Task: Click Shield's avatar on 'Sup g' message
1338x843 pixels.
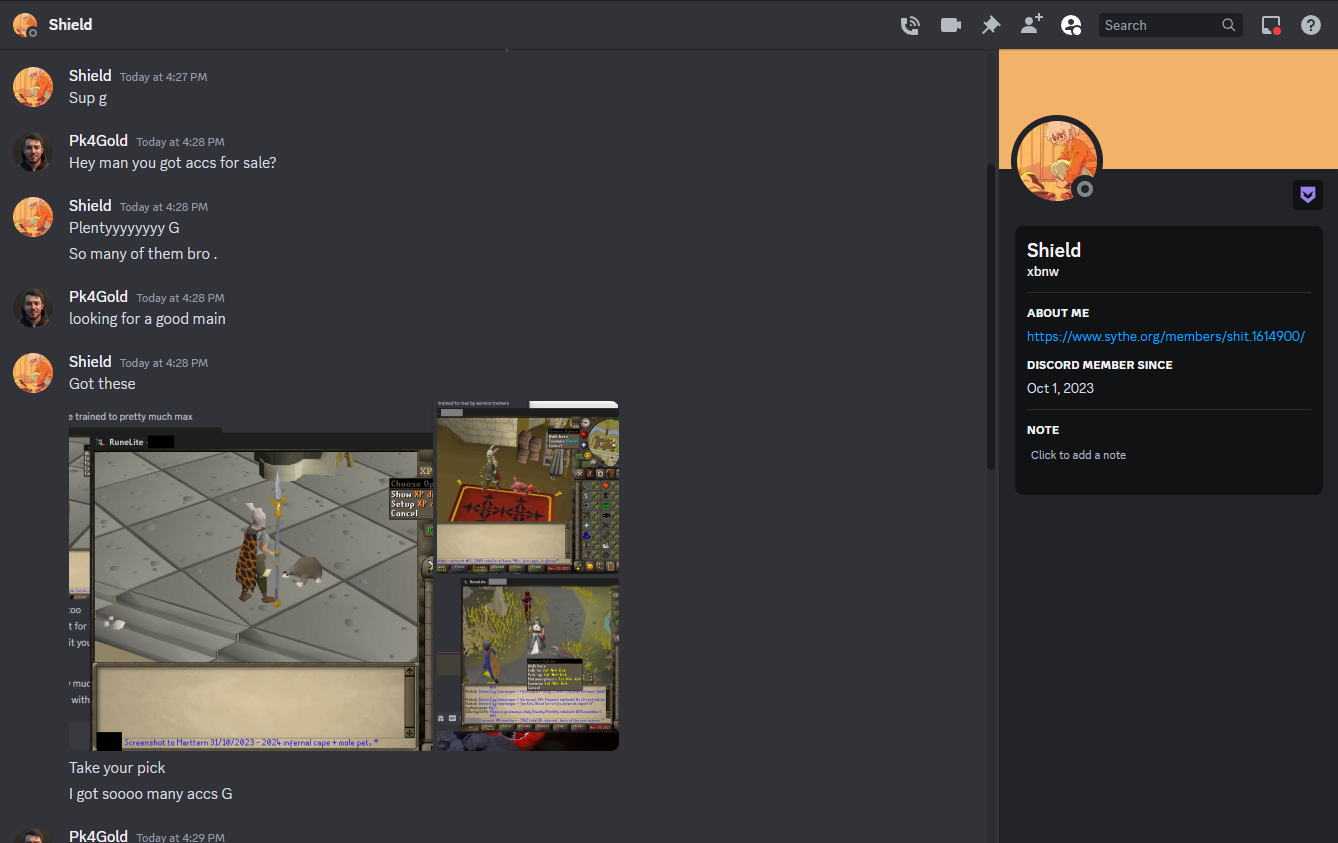Action: point(33,87)
